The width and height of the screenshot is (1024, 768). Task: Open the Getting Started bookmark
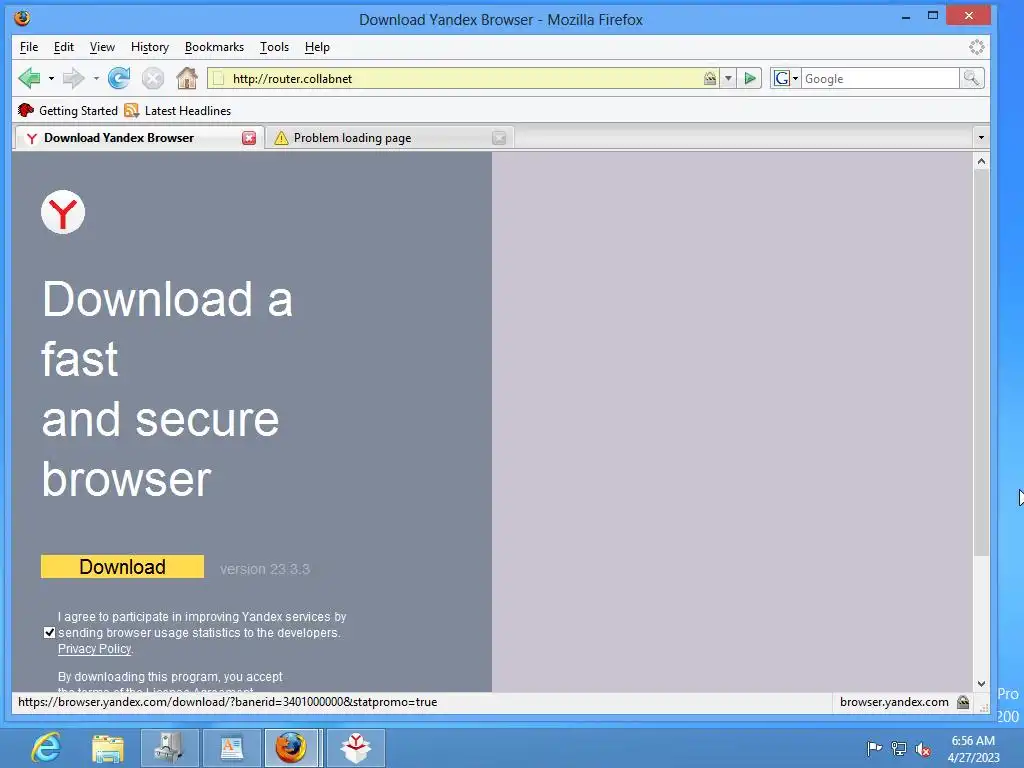pyautogui.click(x=68, y=110)
